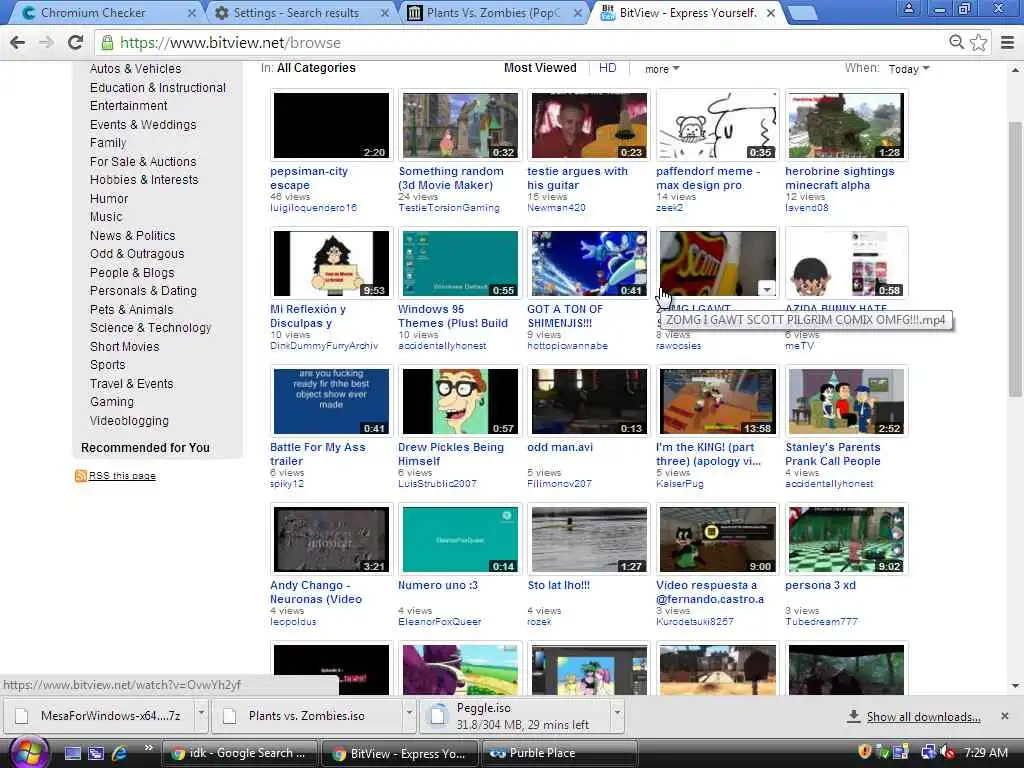This screenshot has width=1024, height=768.
Task: Open channel KaiserPug
Action: pyautogui.click(x=679, y=484)
